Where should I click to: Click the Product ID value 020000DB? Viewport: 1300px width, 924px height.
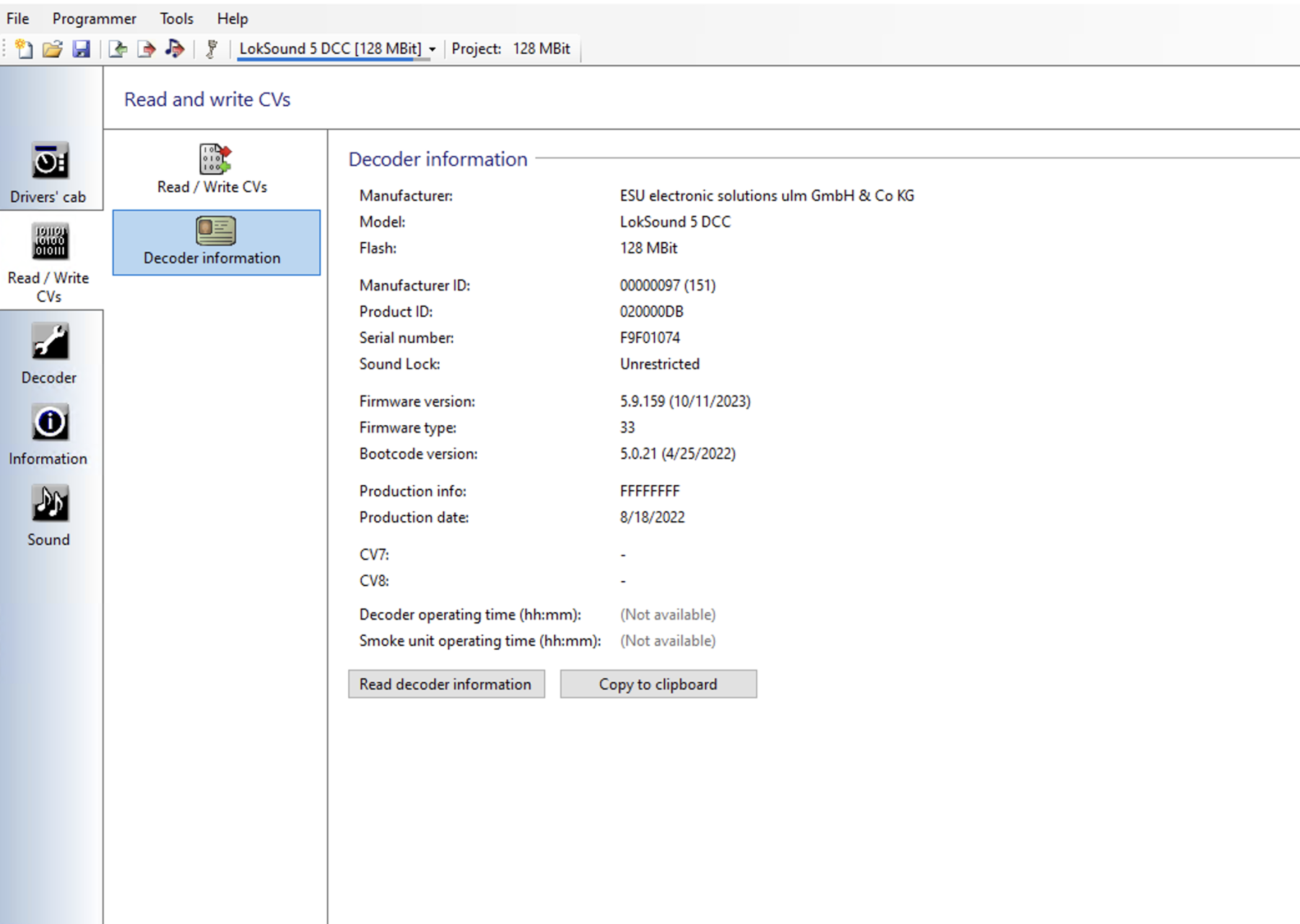tap(651, 312)
